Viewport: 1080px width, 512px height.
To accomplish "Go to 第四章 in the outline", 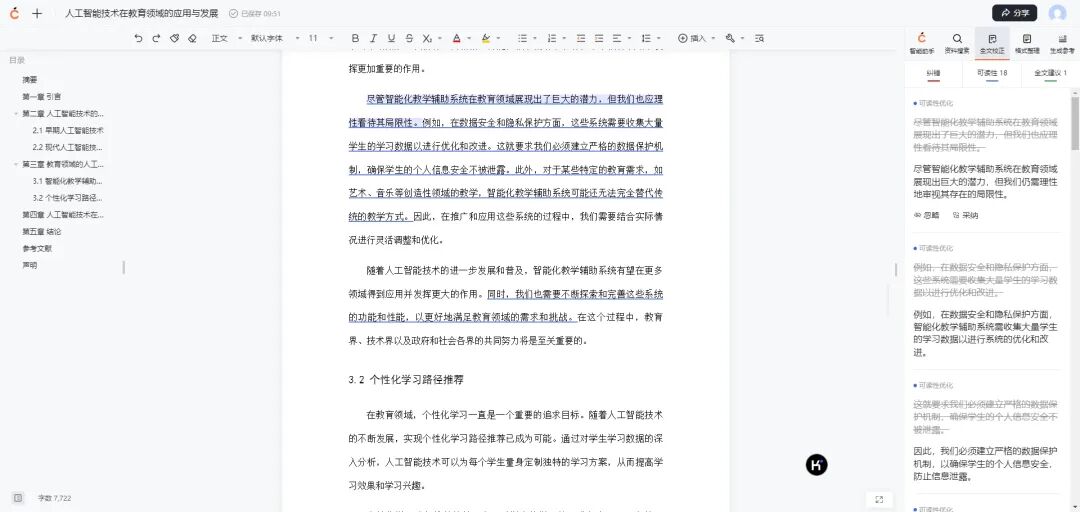I will [x=63, y=215].
